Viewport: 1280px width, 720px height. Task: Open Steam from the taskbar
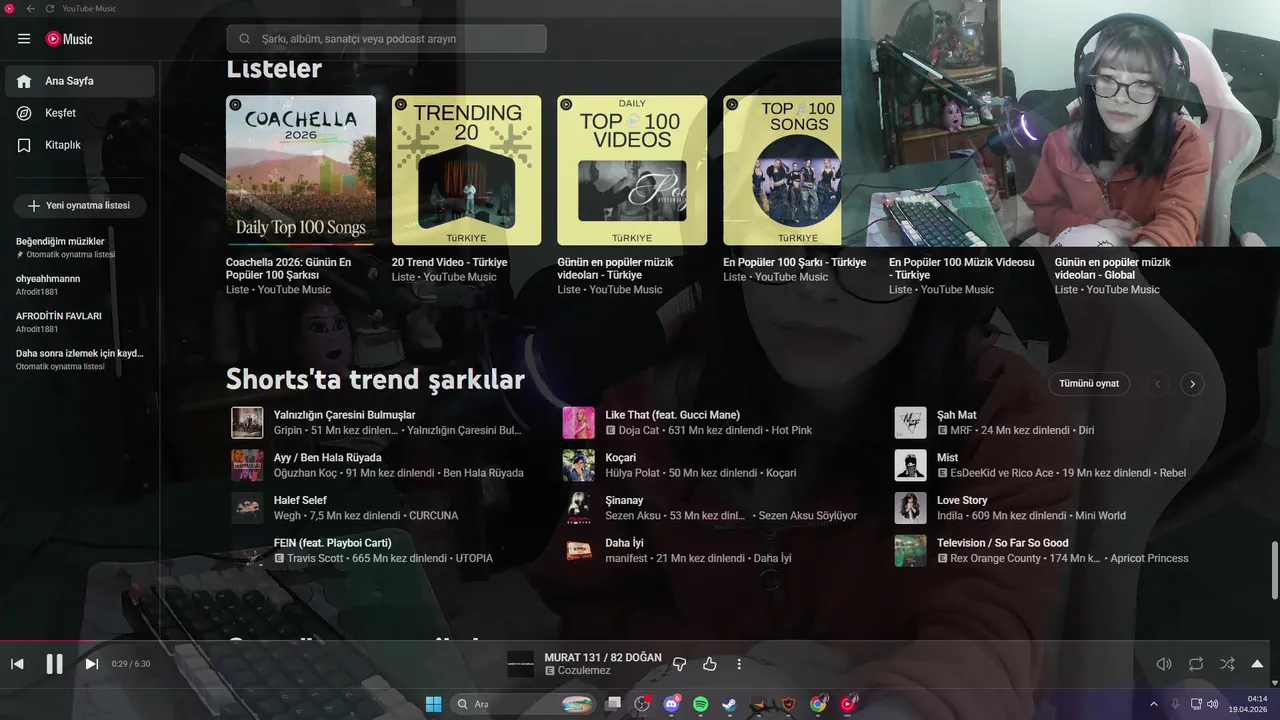[x=730, y=704]
